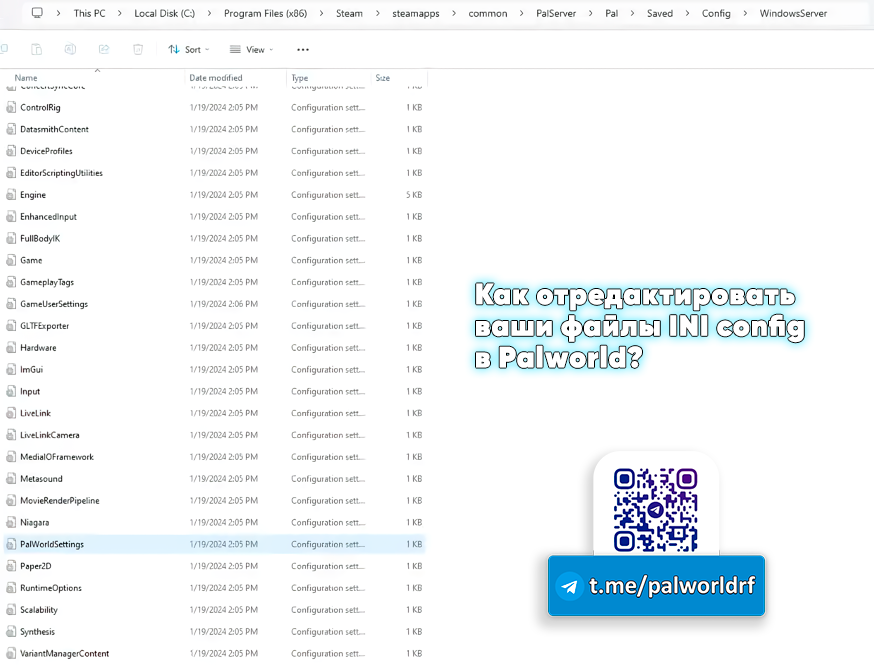Navigate to This PC breadcrumb
This screenshot has width=874, height=665.
89,13
